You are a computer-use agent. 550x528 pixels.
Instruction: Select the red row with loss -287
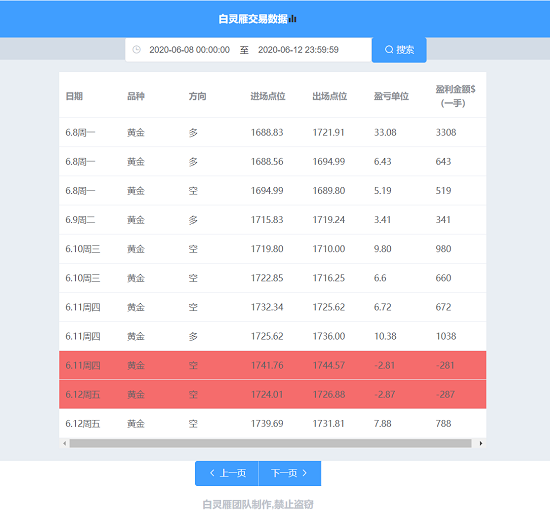click(x=273, y=394)
